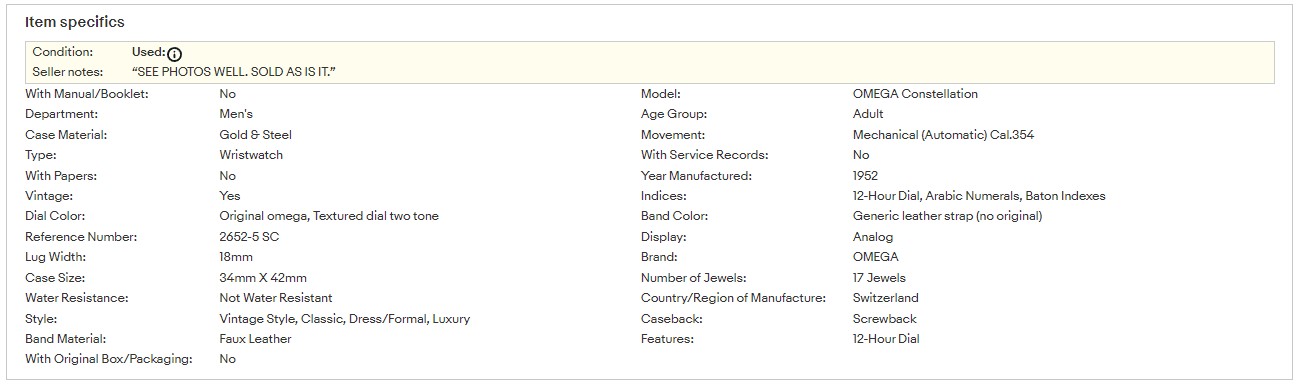Click the 'Movement:' label

(673, 135)
